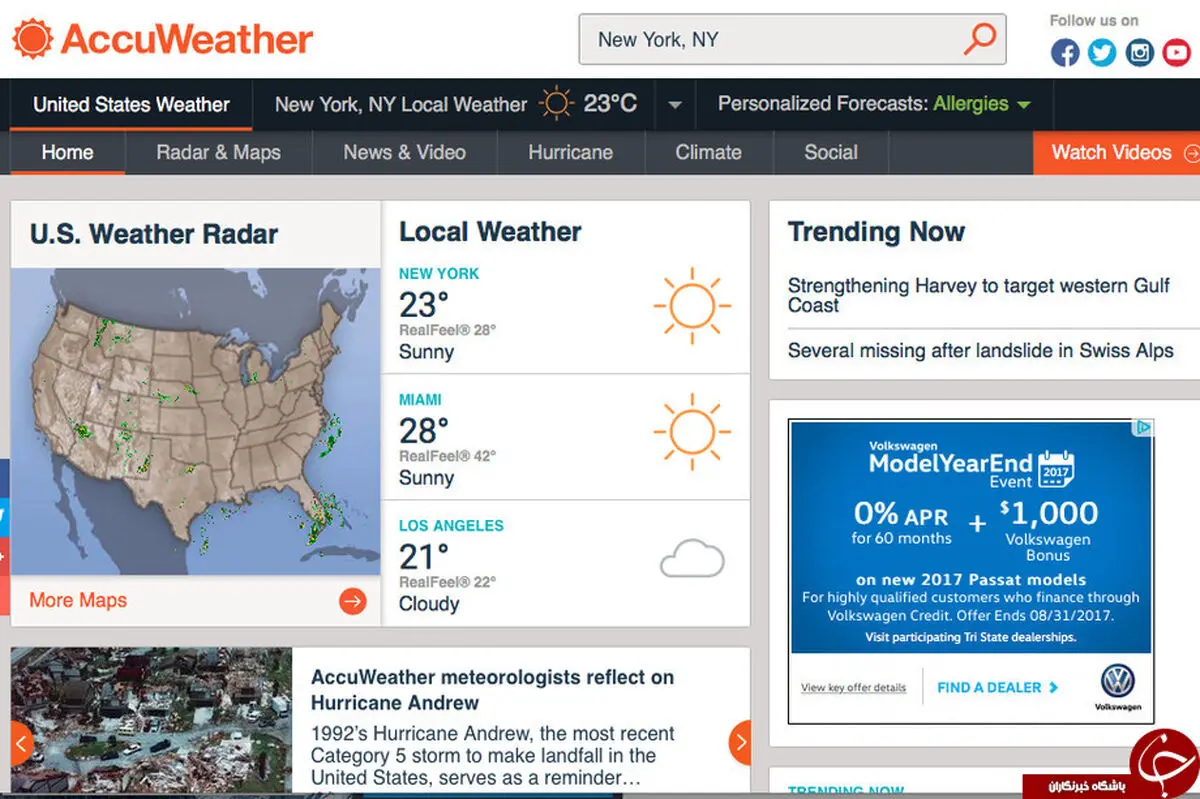
Task: Open the Home menu item
Action: pyautogui.click(x=67, y=153)
